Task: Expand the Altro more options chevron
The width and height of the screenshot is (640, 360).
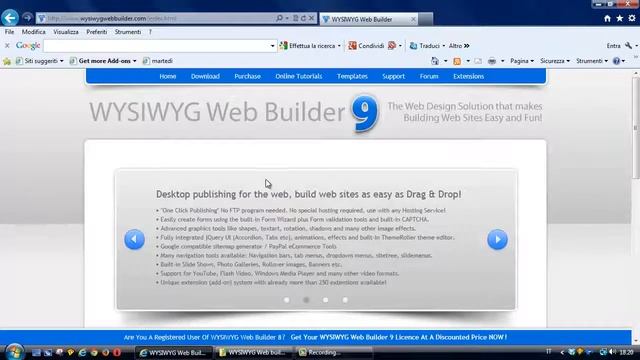Action: [x=459, y=46]
